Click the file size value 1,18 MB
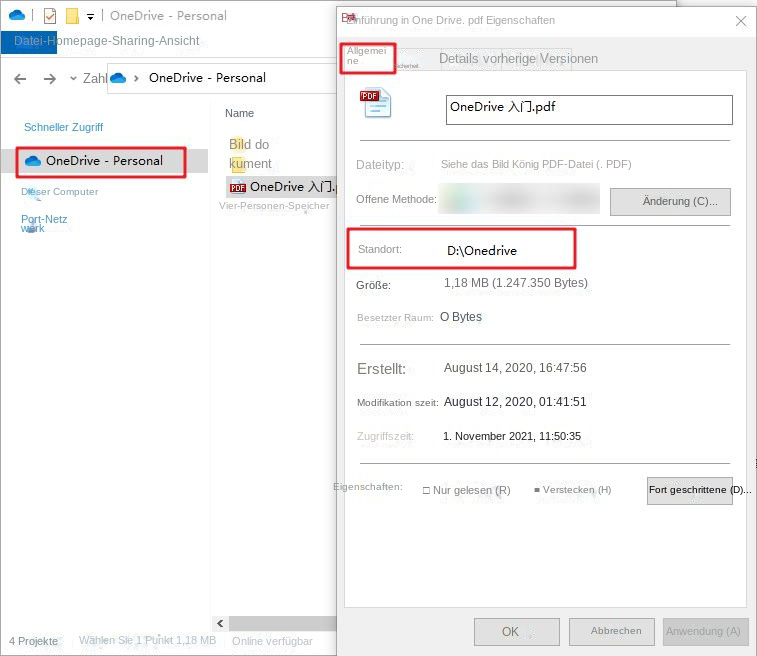This screenshot has height=656, width=757. 516,283
